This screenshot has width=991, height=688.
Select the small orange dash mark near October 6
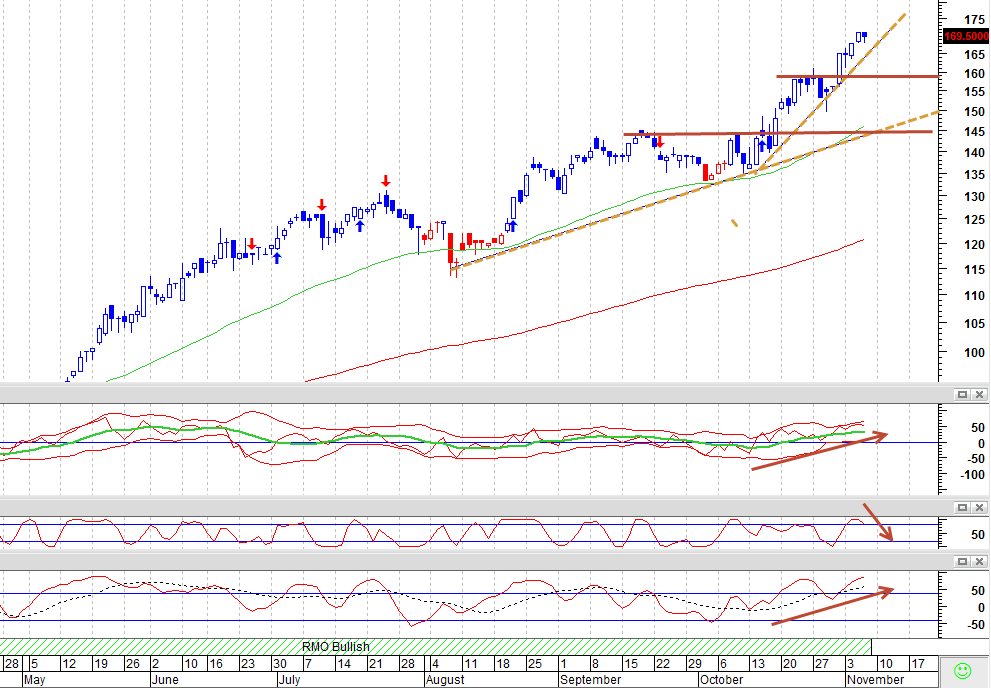734,223
